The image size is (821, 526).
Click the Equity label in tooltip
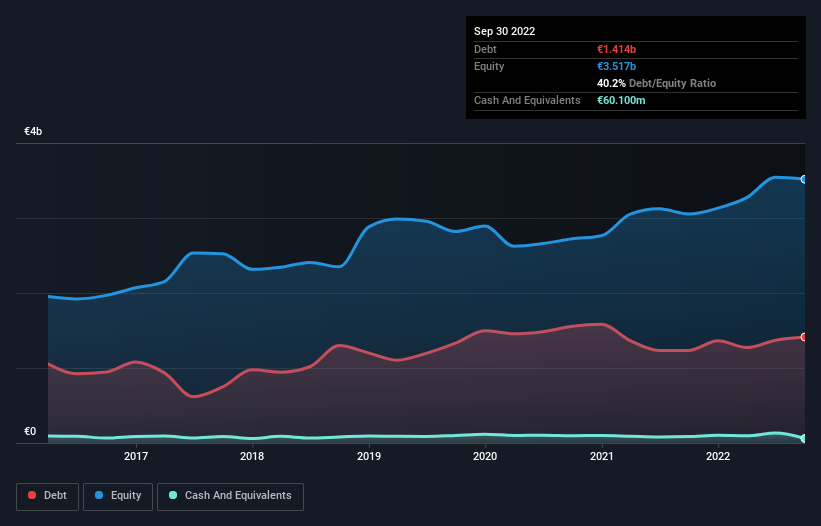489,66
